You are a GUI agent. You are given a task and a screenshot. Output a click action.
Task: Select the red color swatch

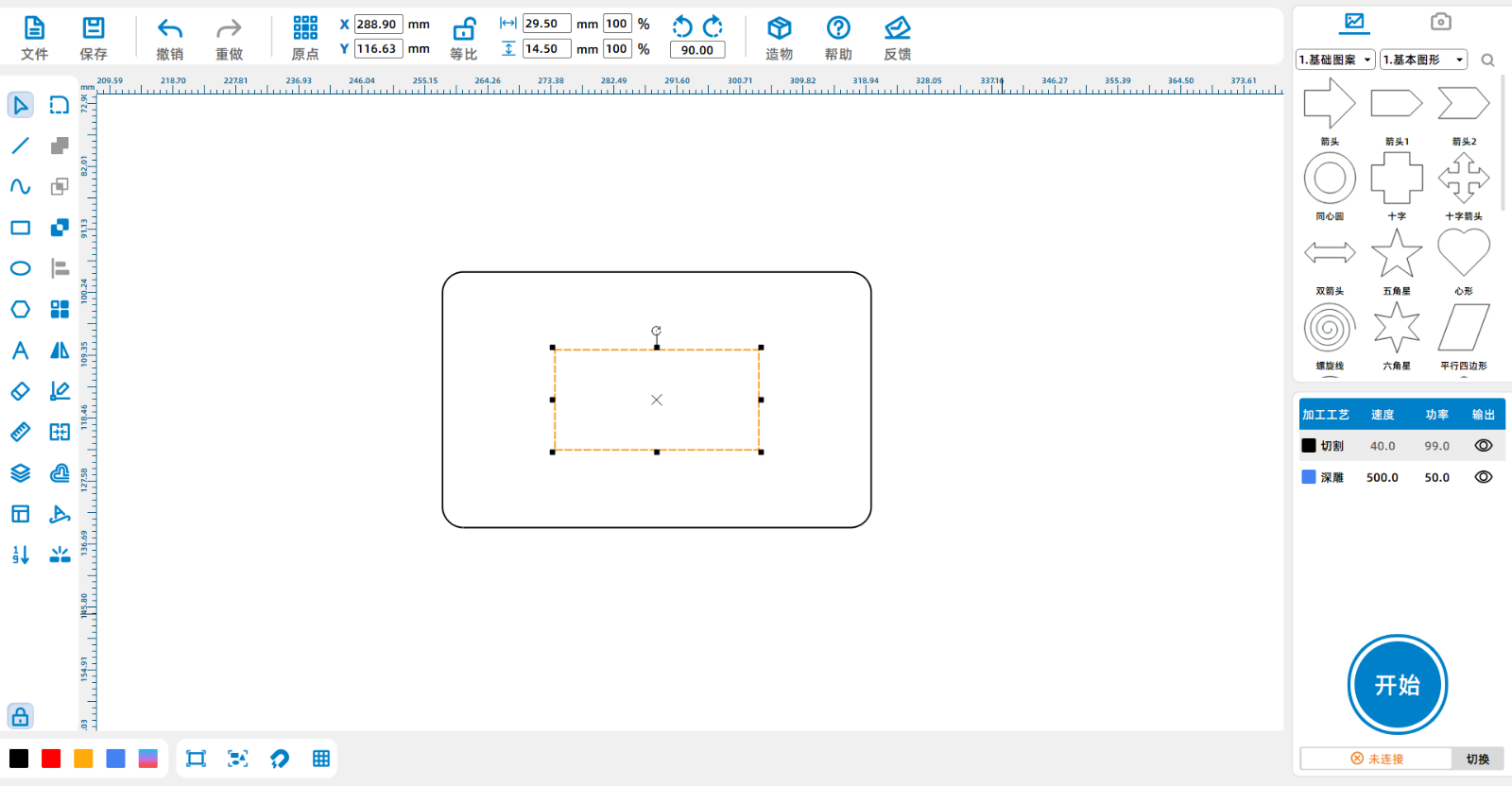click(x=51, y=759)
